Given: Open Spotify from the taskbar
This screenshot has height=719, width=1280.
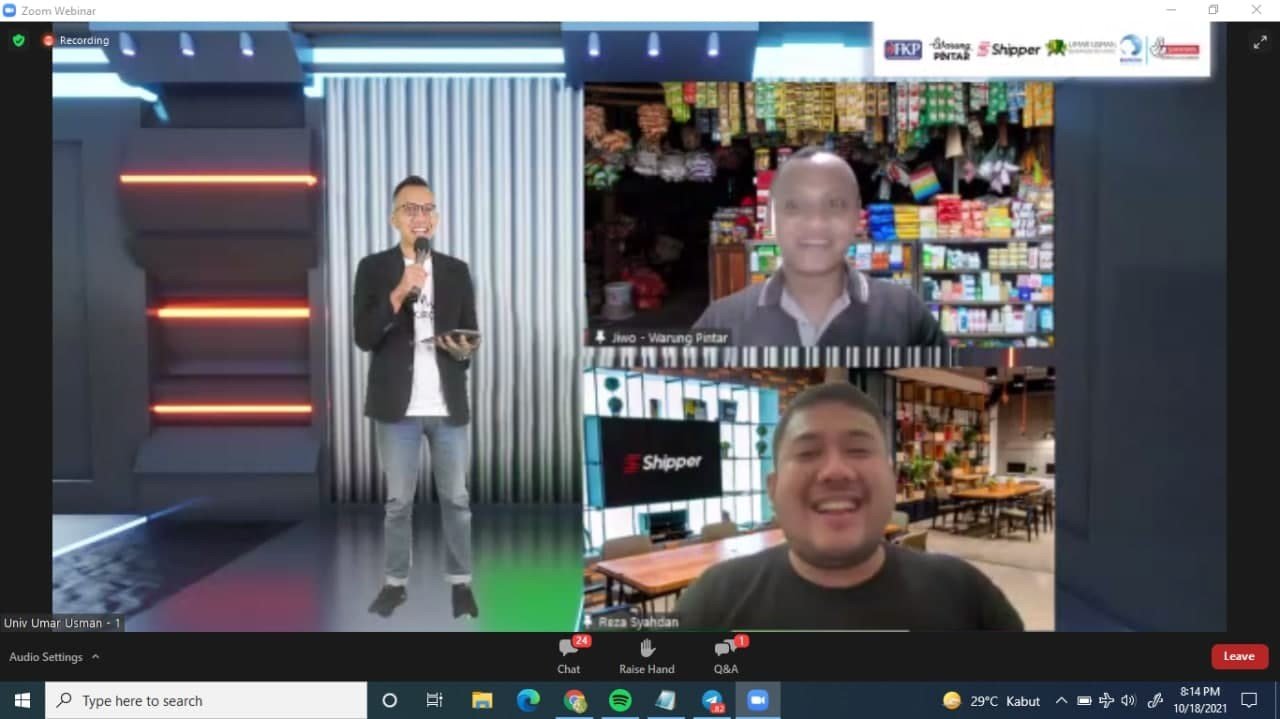Looking at the screenshot, I should (620, 701).
